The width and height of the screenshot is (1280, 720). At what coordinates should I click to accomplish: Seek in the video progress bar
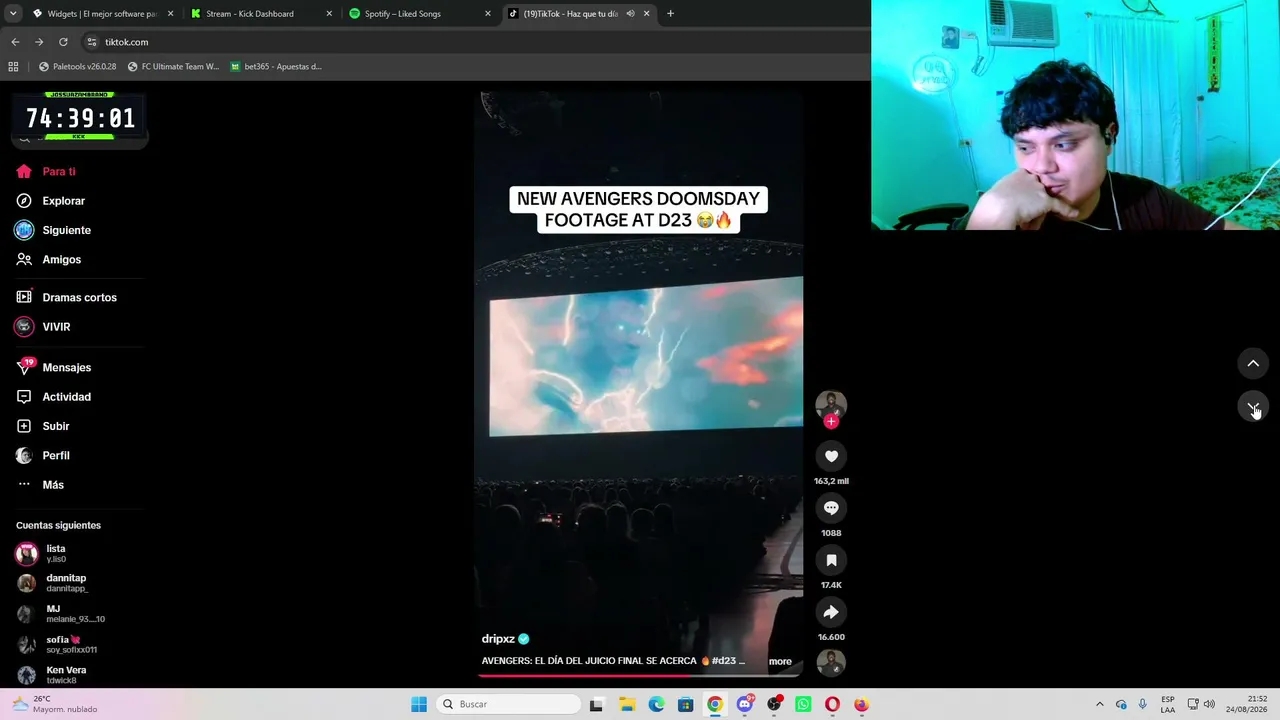639,675
